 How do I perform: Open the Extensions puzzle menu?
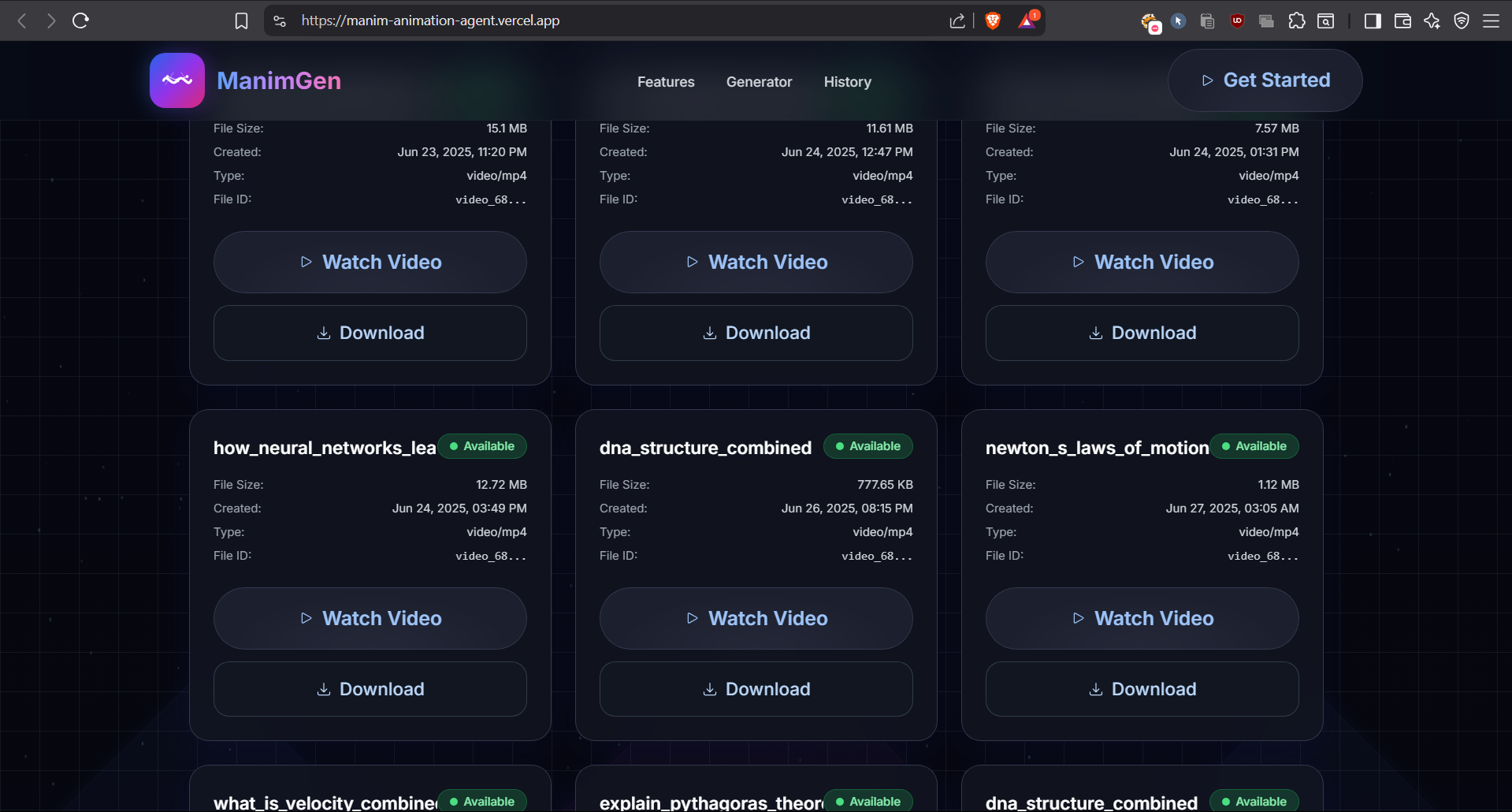[1297, 21]
